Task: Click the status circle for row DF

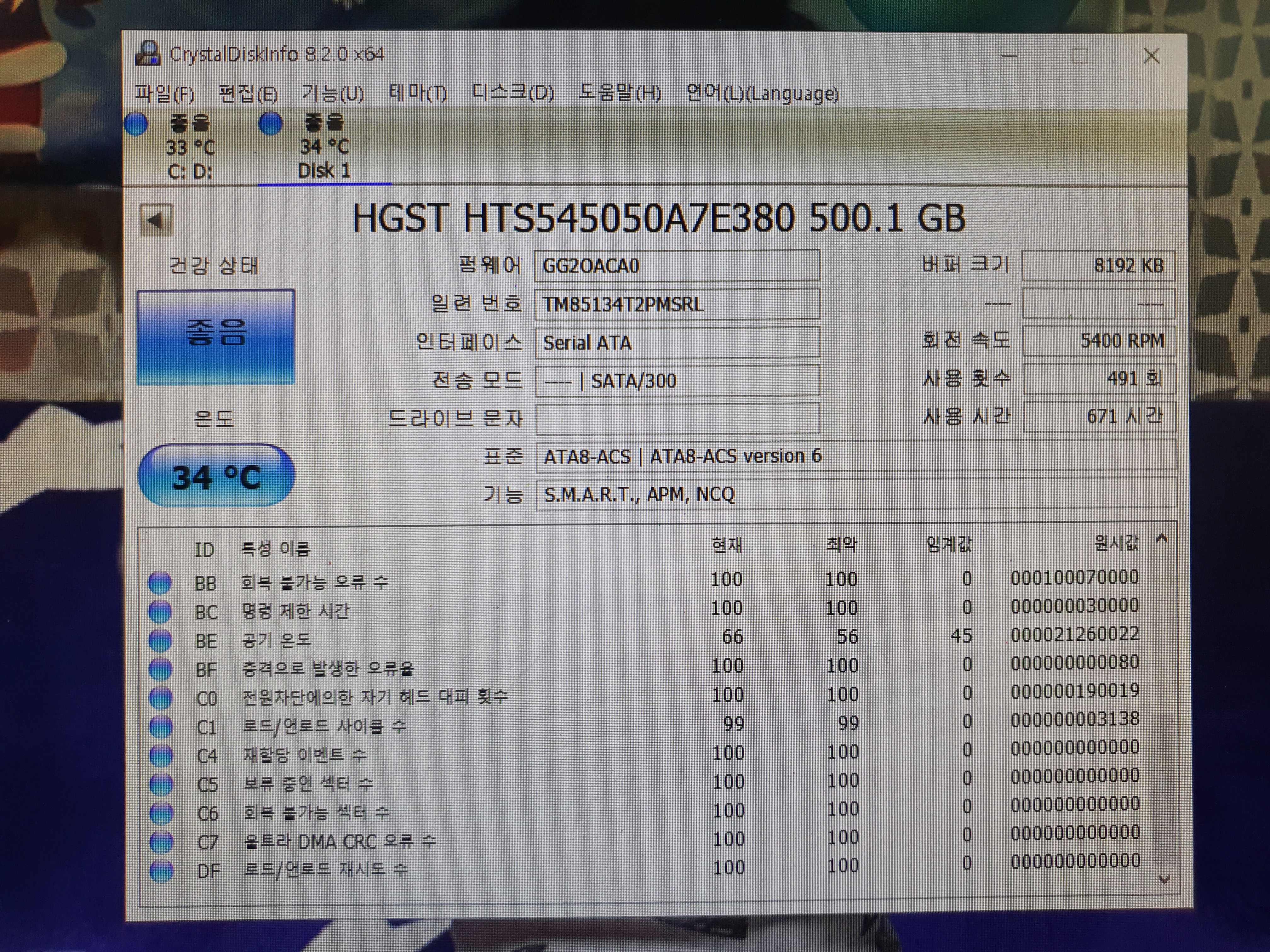Action: 161,870
